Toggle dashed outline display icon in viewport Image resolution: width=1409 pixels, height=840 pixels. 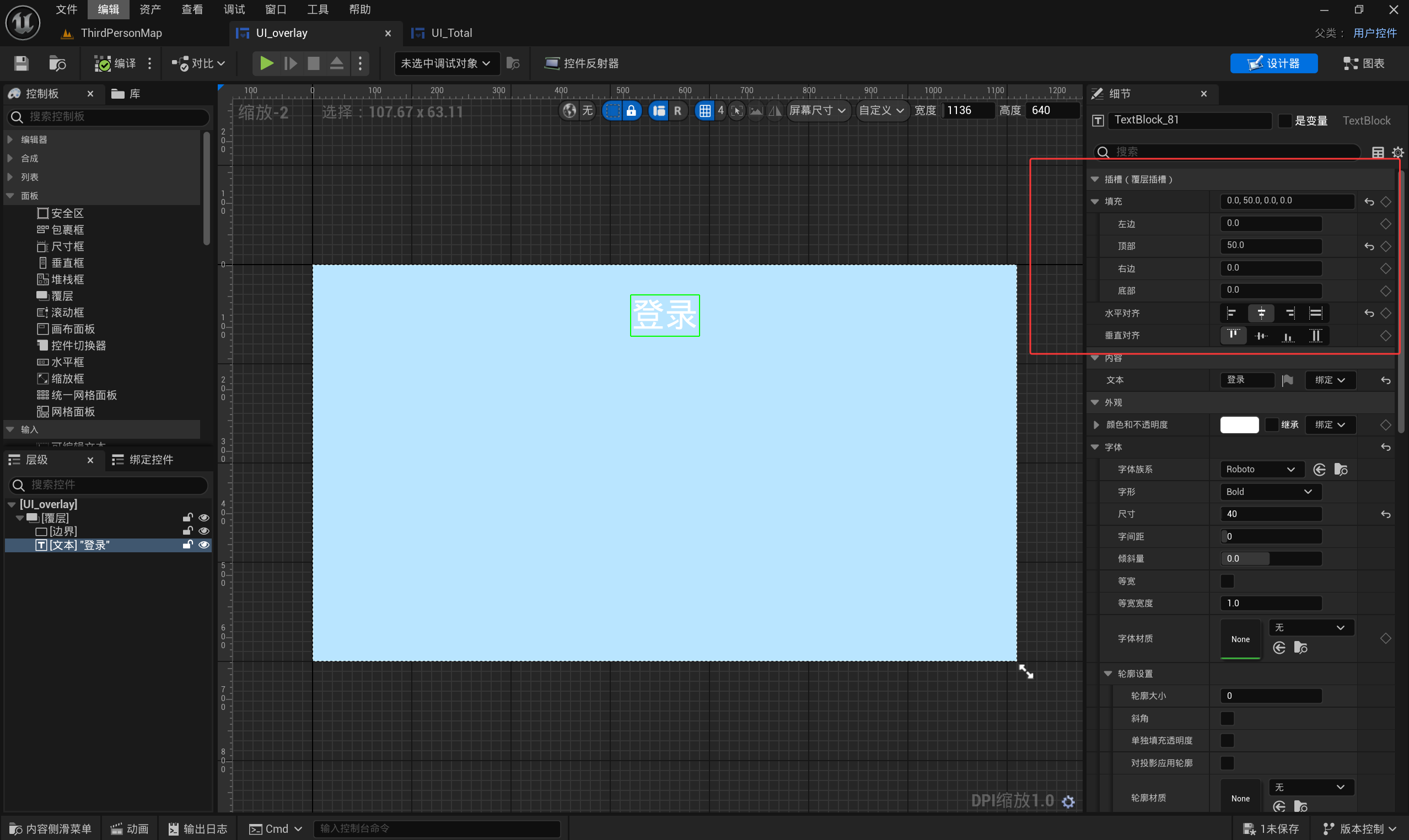(x=612, y=110)
